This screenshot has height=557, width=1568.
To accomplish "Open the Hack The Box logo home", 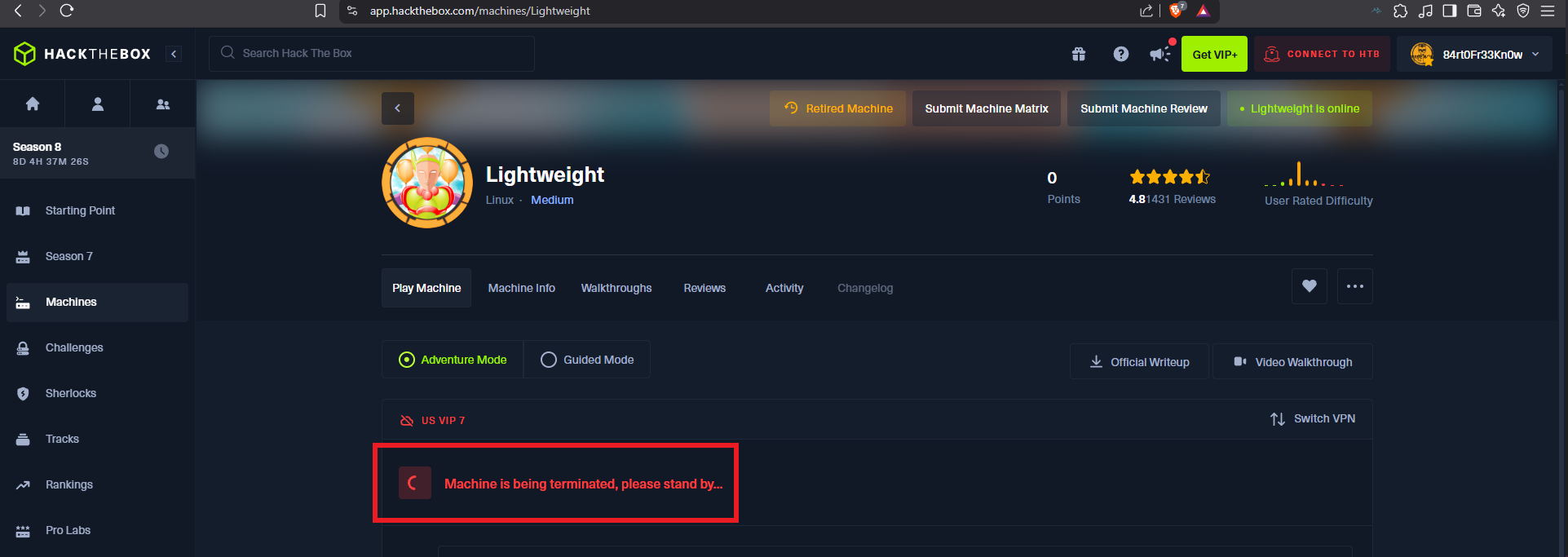I will click(x=82, y=54).
